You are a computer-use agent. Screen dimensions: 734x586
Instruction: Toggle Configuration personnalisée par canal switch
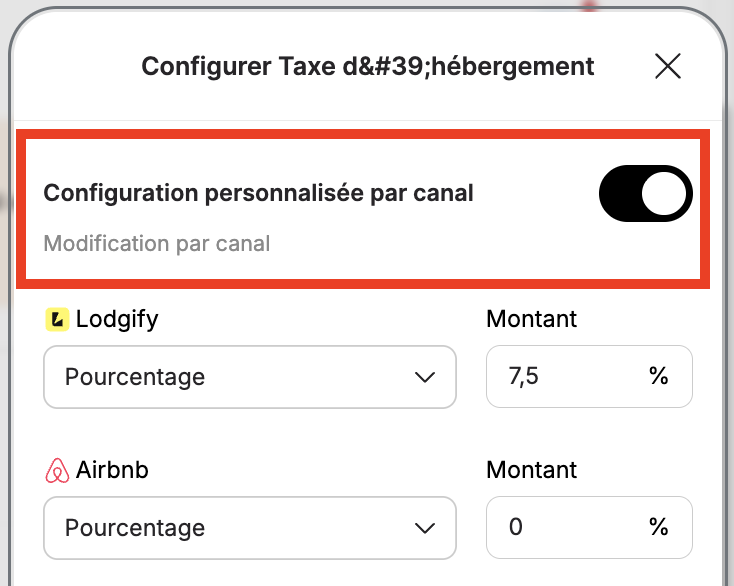(646, 193)
